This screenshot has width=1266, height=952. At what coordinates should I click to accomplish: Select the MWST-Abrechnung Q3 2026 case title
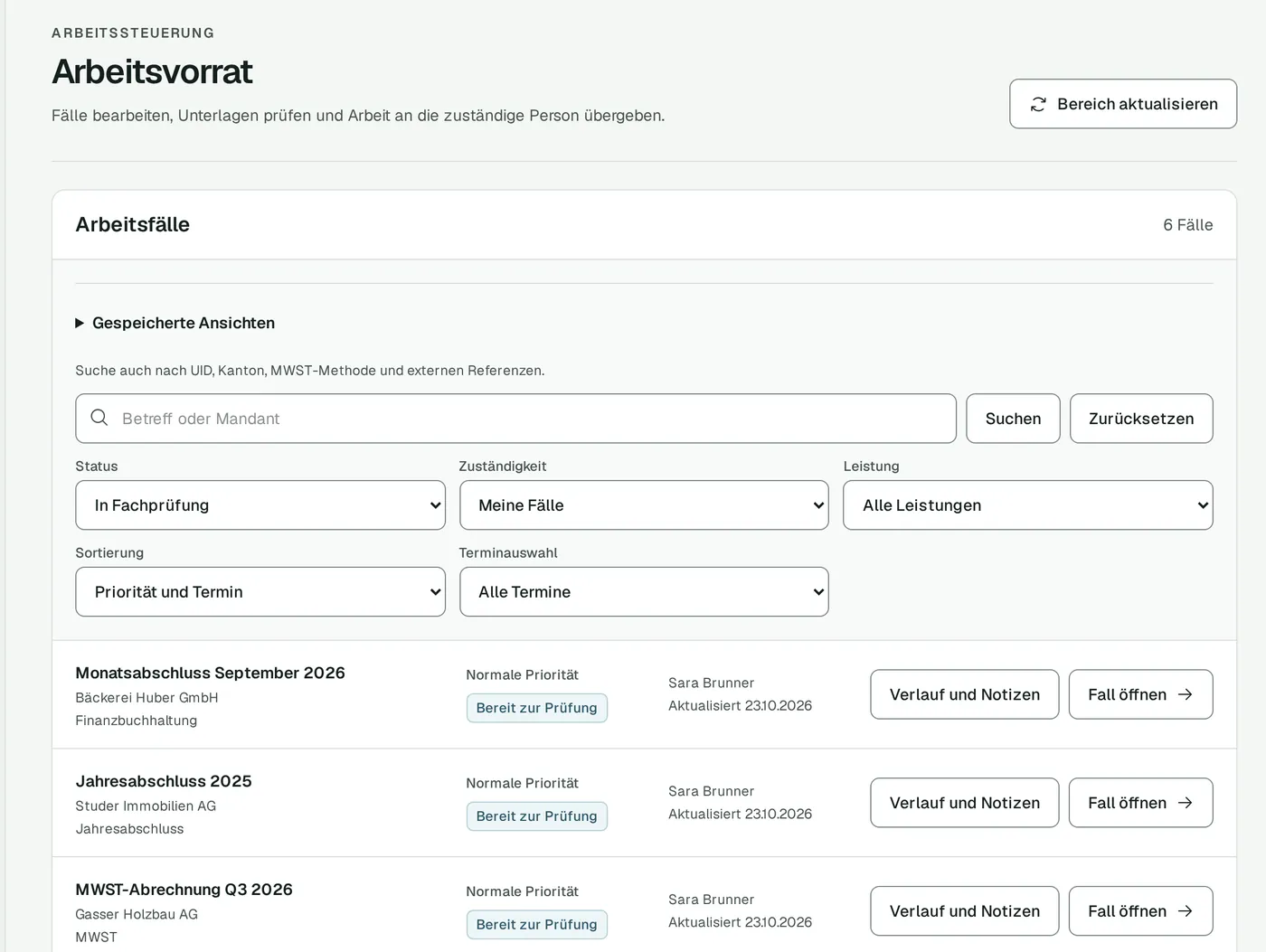(x=184, y=890)
